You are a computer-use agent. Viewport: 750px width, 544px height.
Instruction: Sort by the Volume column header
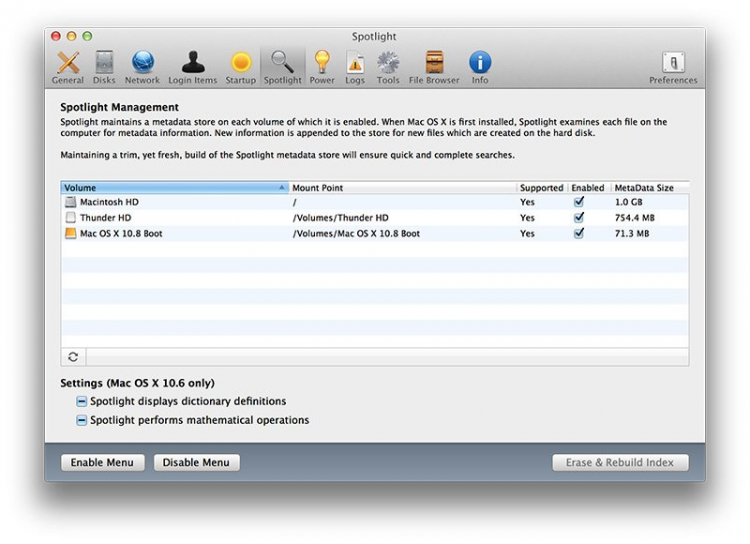pyautogui.click(x=175, y=188)
